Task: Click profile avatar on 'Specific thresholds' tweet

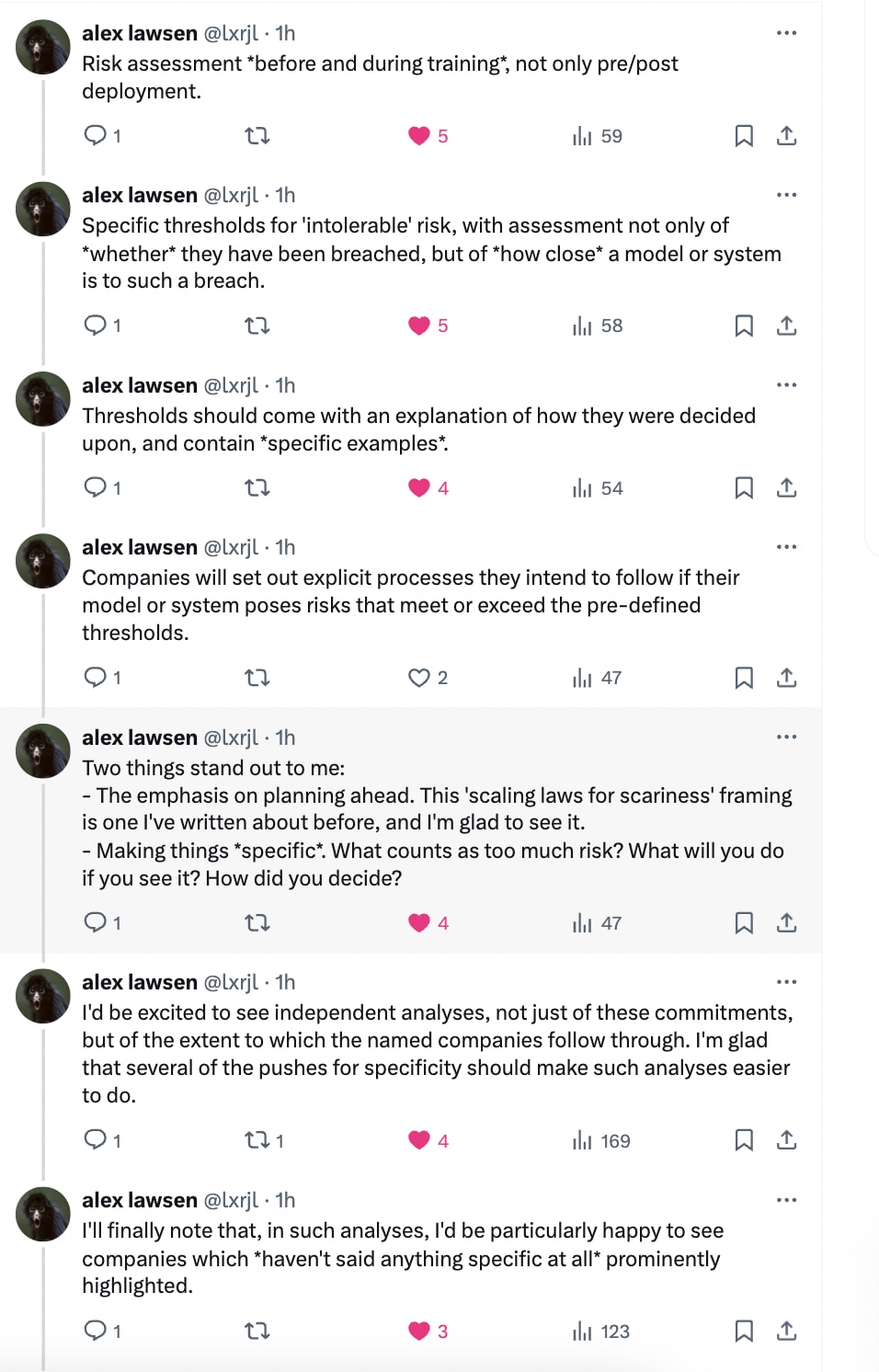Action: 42,210
